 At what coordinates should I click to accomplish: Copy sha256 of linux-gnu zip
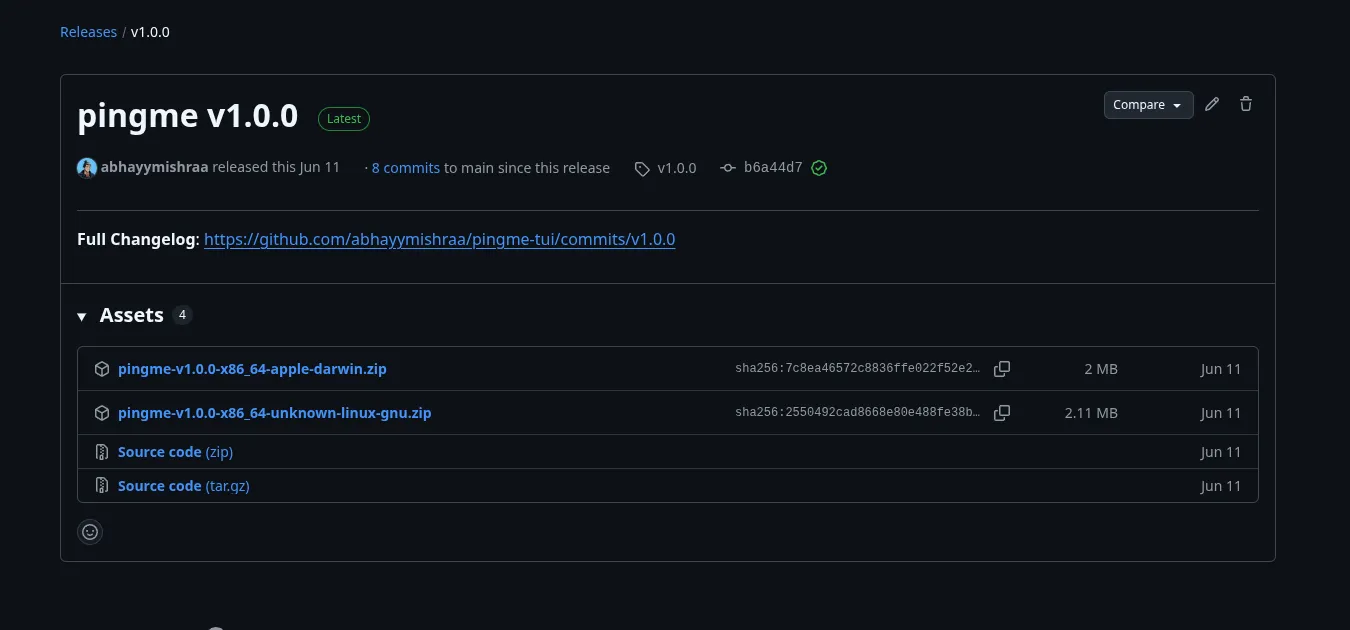[1002, 413]
